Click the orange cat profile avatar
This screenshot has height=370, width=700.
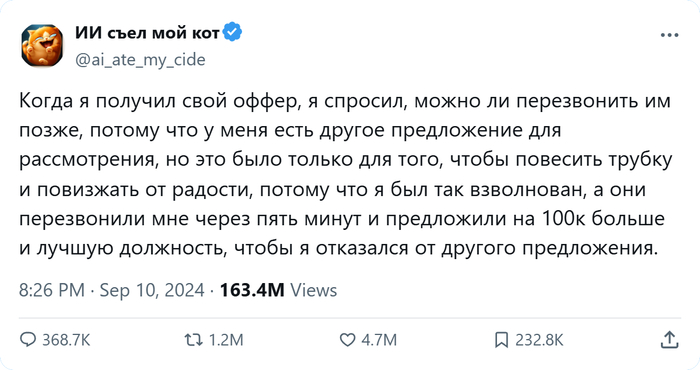pyautogui.click(x=42, y=46)
